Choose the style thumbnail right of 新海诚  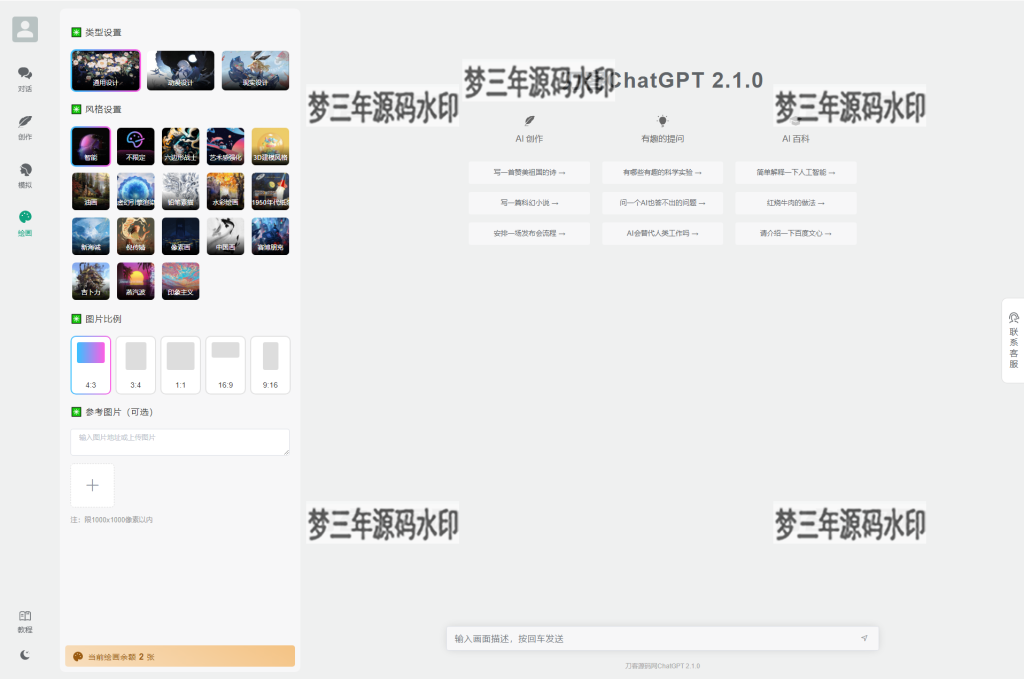coord(136,236)
